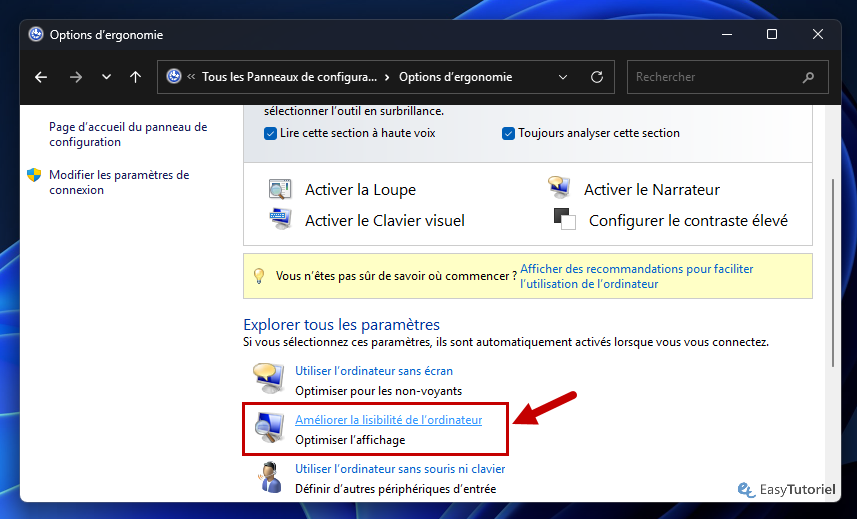Open 'Configurer le contraste élevé'
The image size is (857, 519).
(x=688, y=221)
